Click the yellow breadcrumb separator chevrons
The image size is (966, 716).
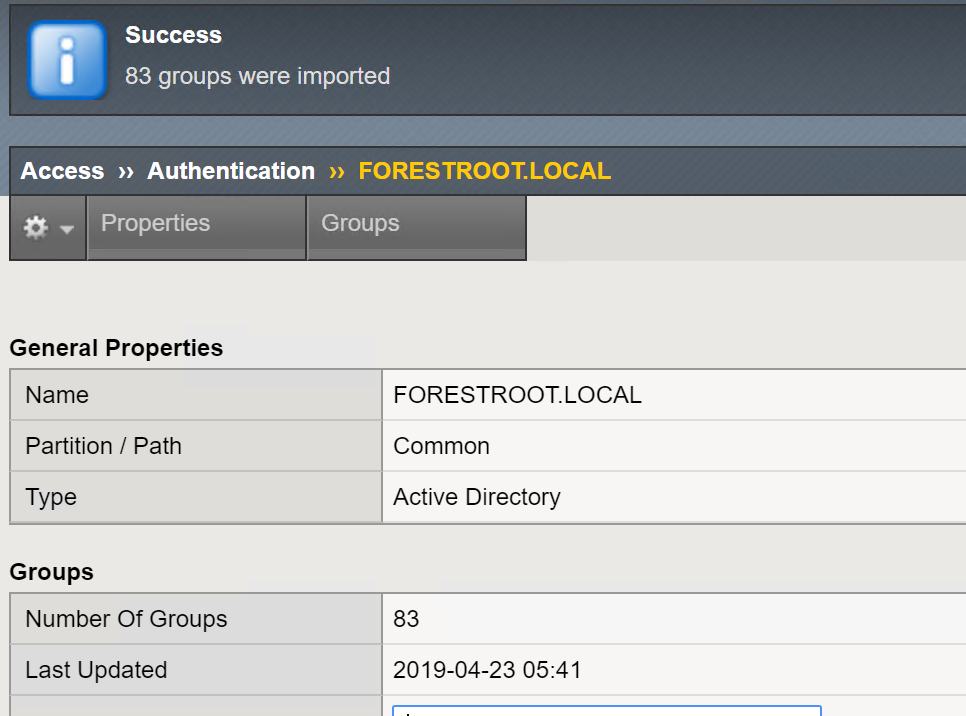click(336, 172)
